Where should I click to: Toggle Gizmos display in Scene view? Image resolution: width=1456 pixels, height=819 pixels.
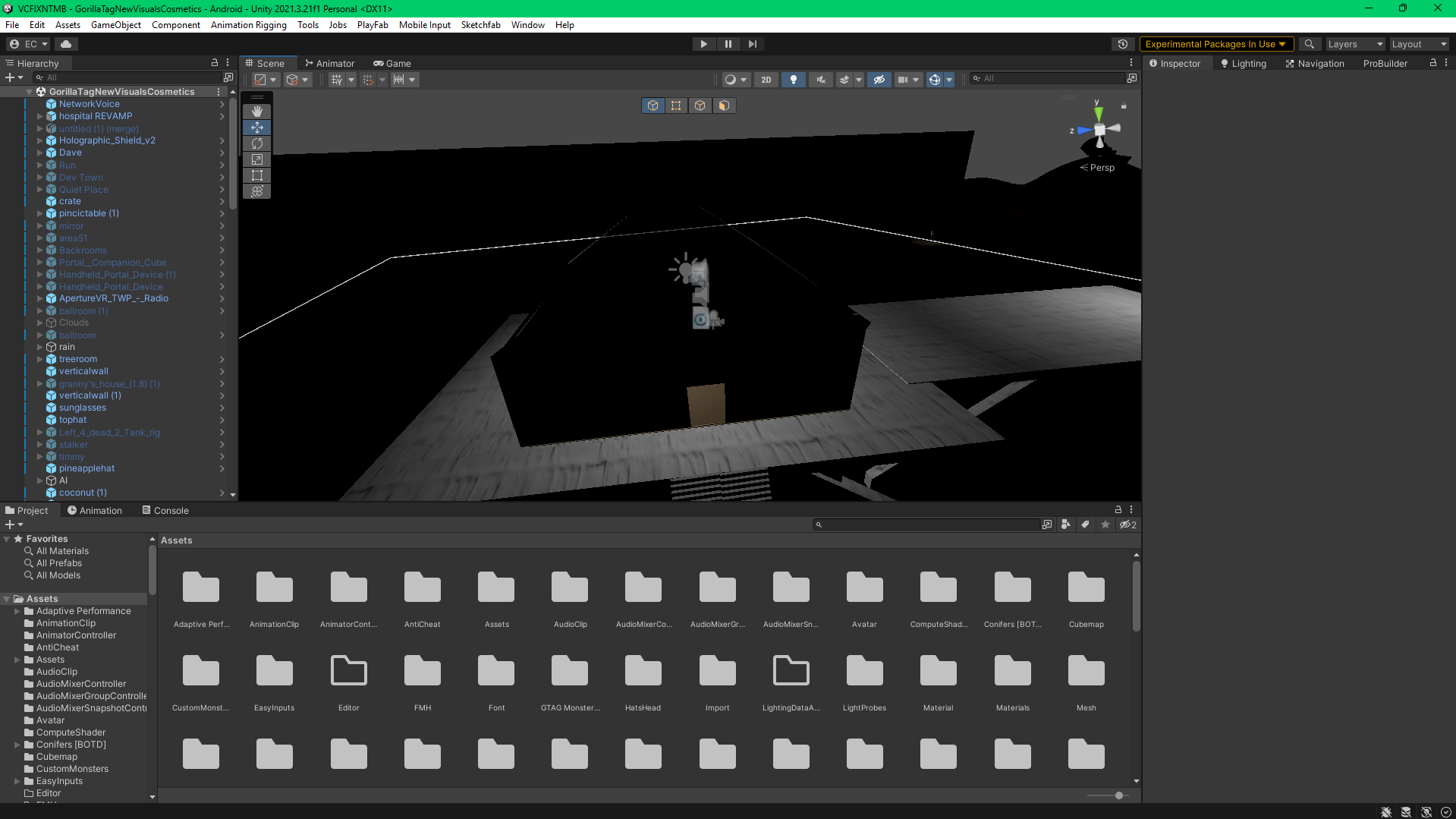point(935,80)
